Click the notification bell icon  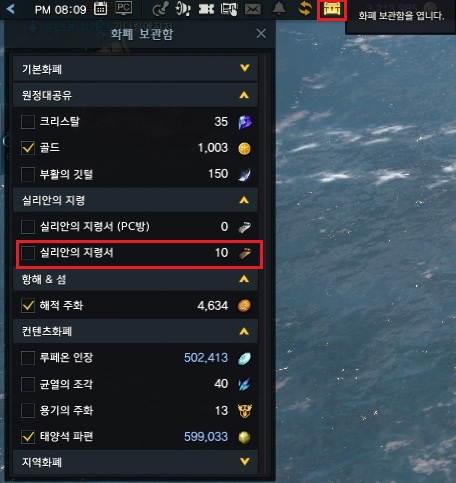(x=279, y=8)
